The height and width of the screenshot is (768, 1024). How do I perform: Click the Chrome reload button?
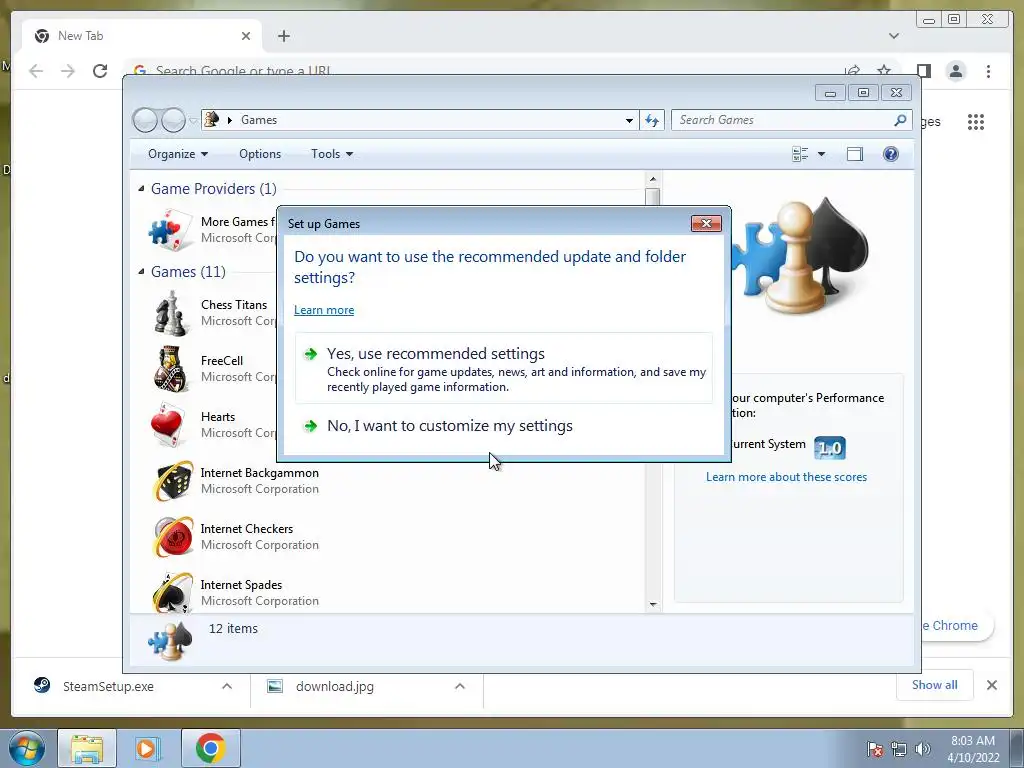point(100,71)
